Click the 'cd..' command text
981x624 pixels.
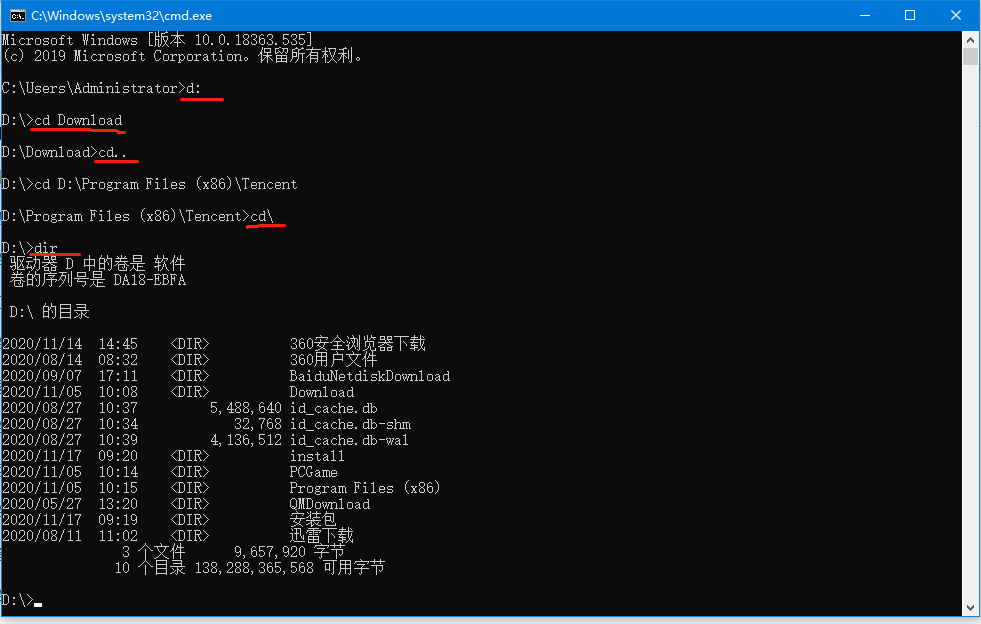[113, 152]
